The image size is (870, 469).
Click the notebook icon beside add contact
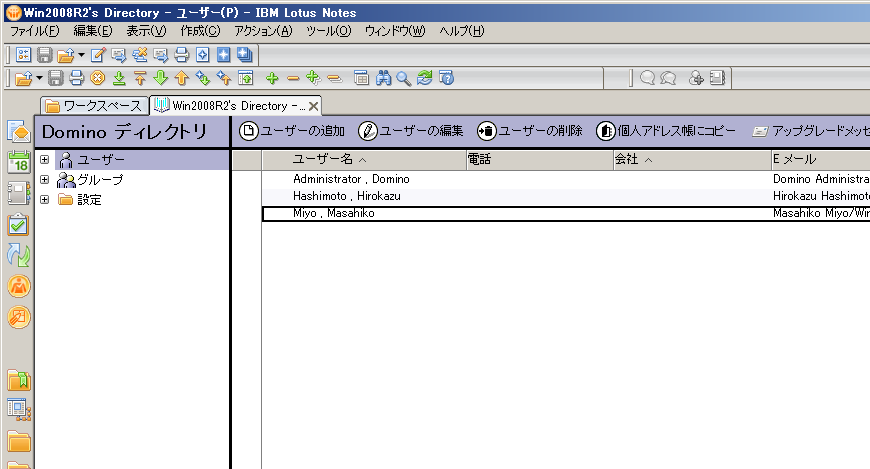717,78
